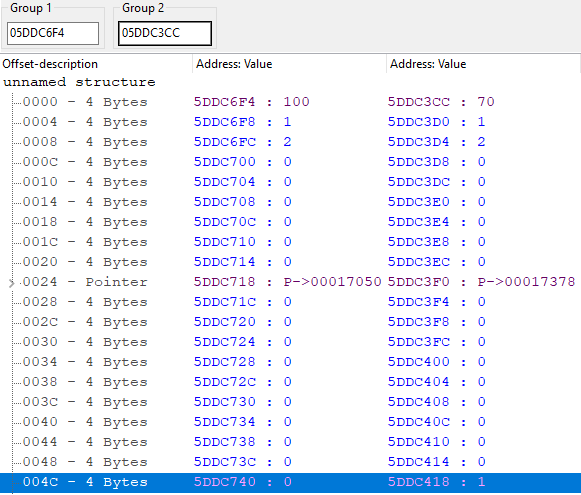Viewport: 581px width, 495px height.
Task: Click value 5DDC3FC : 0
Action: tap(436, 342)
